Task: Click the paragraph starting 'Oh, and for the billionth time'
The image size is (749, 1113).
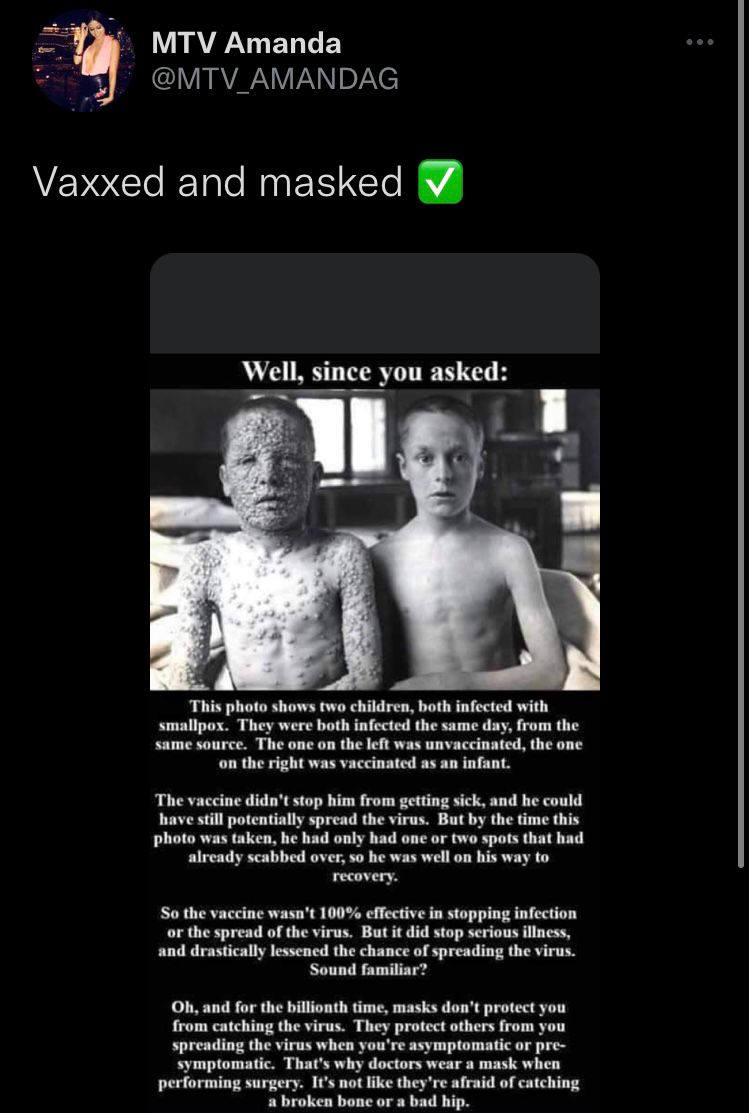Action: pyautogui.click(x=368, y=1054)
